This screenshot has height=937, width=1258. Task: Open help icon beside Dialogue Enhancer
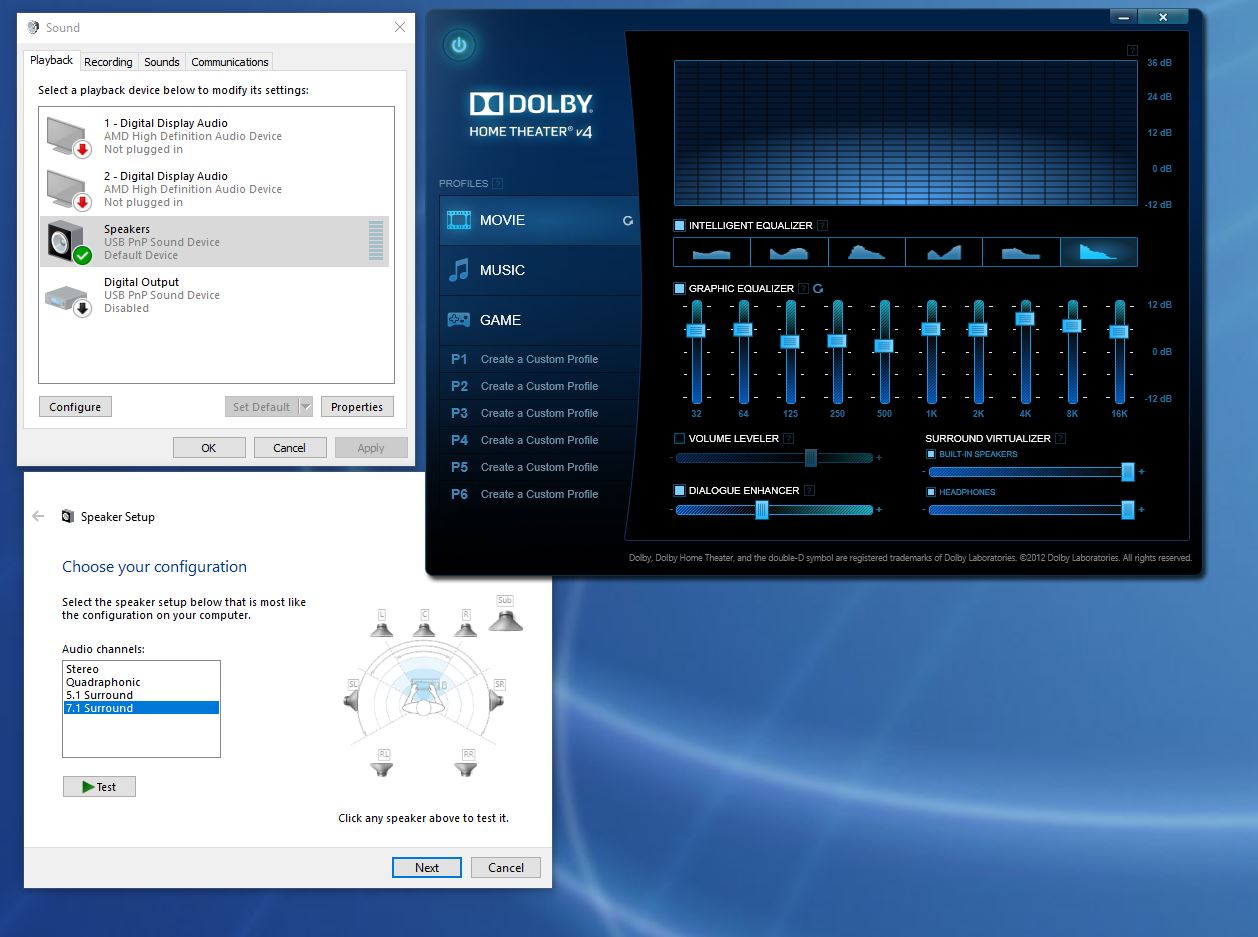pos(809,490)
